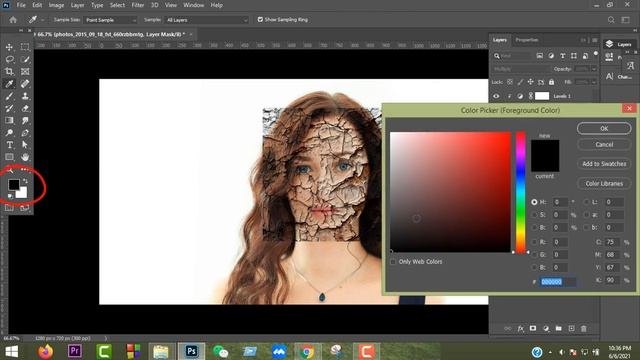Select the Quick Selection tool

pos(25,59)
